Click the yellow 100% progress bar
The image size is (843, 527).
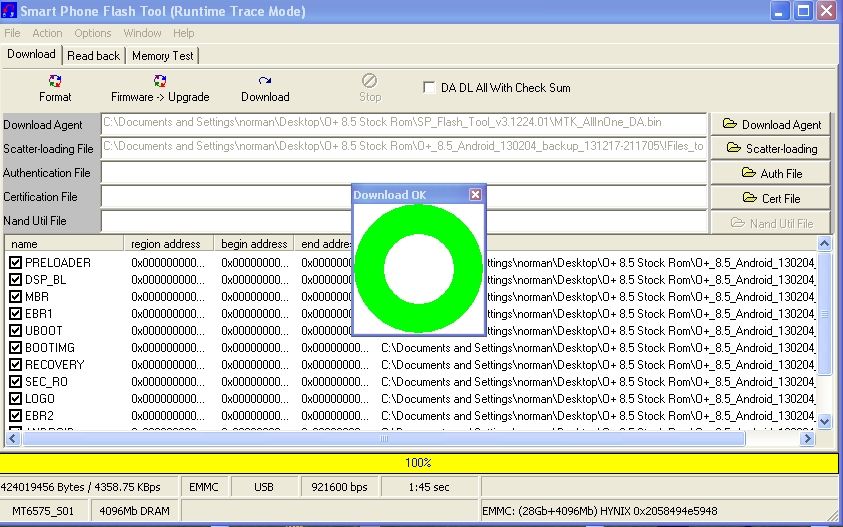tap(418, 463)
